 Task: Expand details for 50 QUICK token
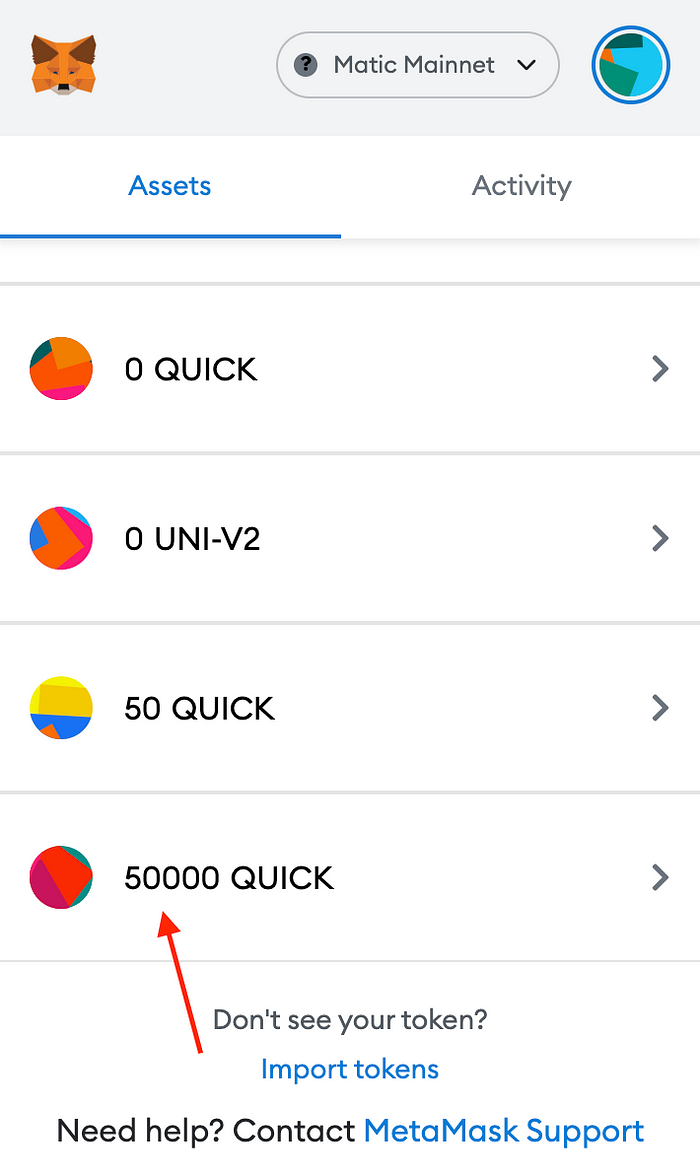tap(661, 708)
